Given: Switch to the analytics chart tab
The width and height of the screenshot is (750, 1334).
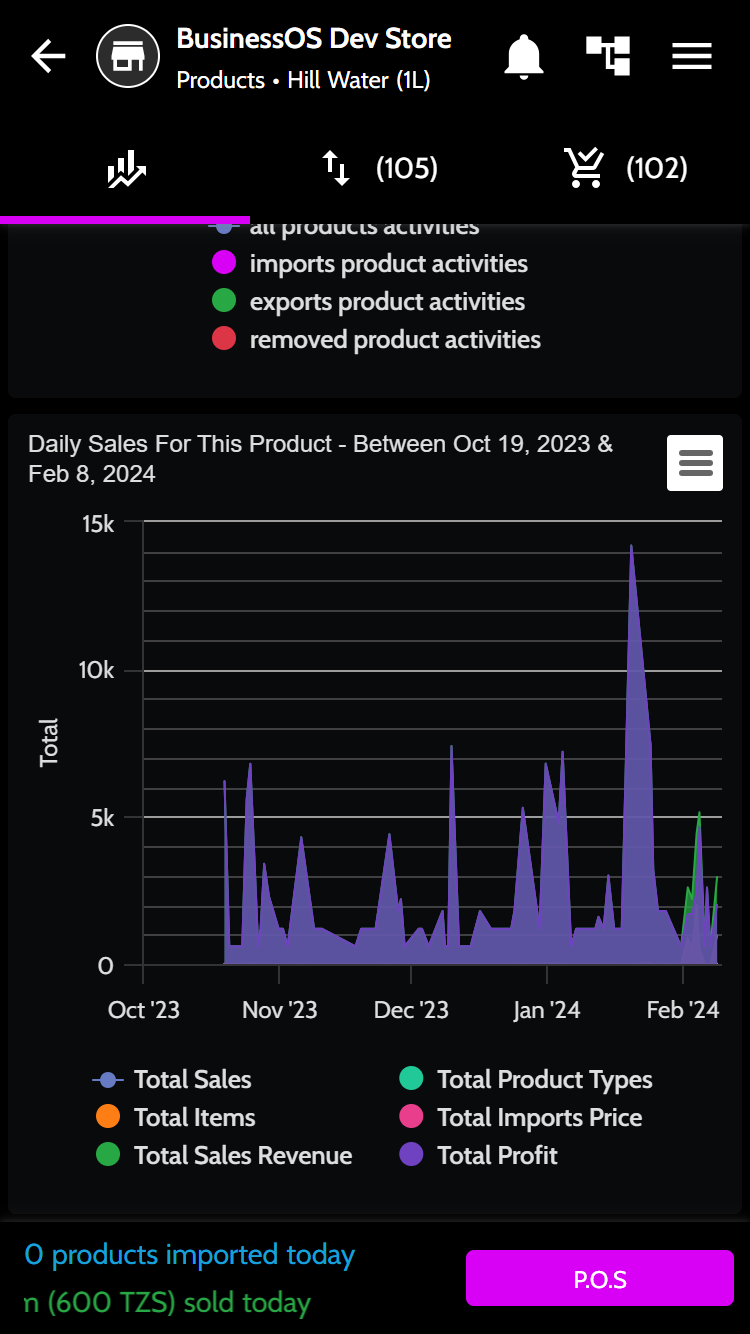Looking at the screenshot, I should click(x=126, y=169).
